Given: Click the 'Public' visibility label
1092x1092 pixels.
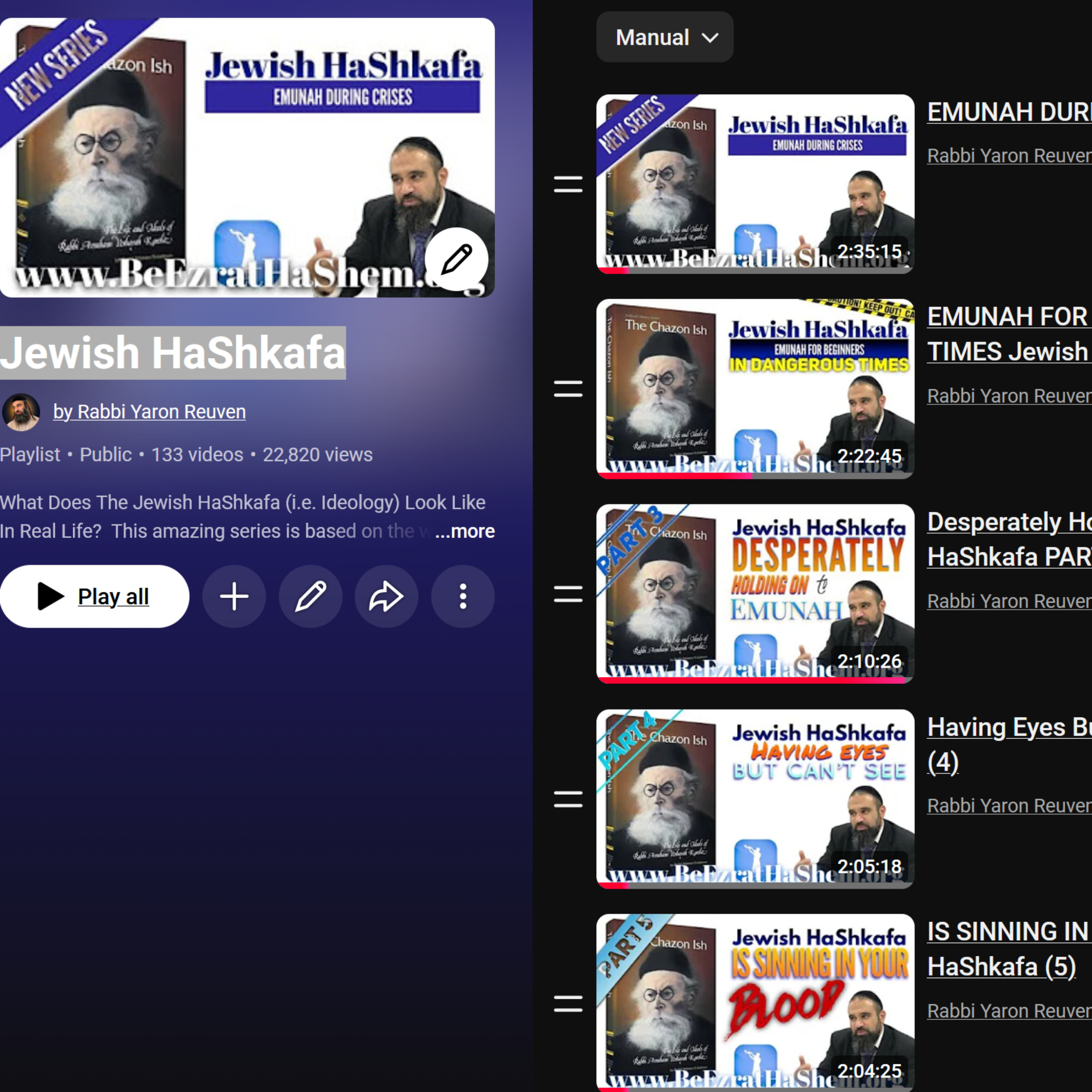Looking at the screenshot, I should (x=106, y=454).
